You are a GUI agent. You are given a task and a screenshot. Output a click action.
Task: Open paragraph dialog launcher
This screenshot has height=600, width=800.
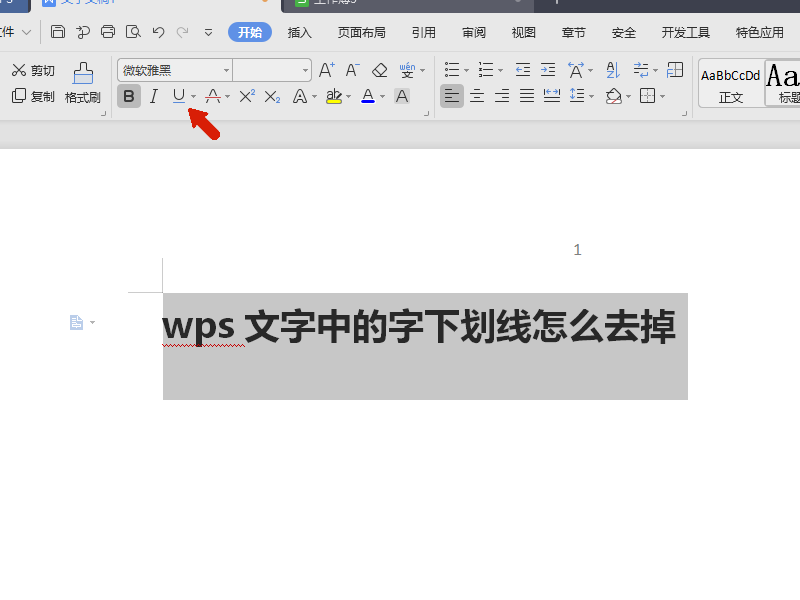pyautogui.click(x=685, y=114)
